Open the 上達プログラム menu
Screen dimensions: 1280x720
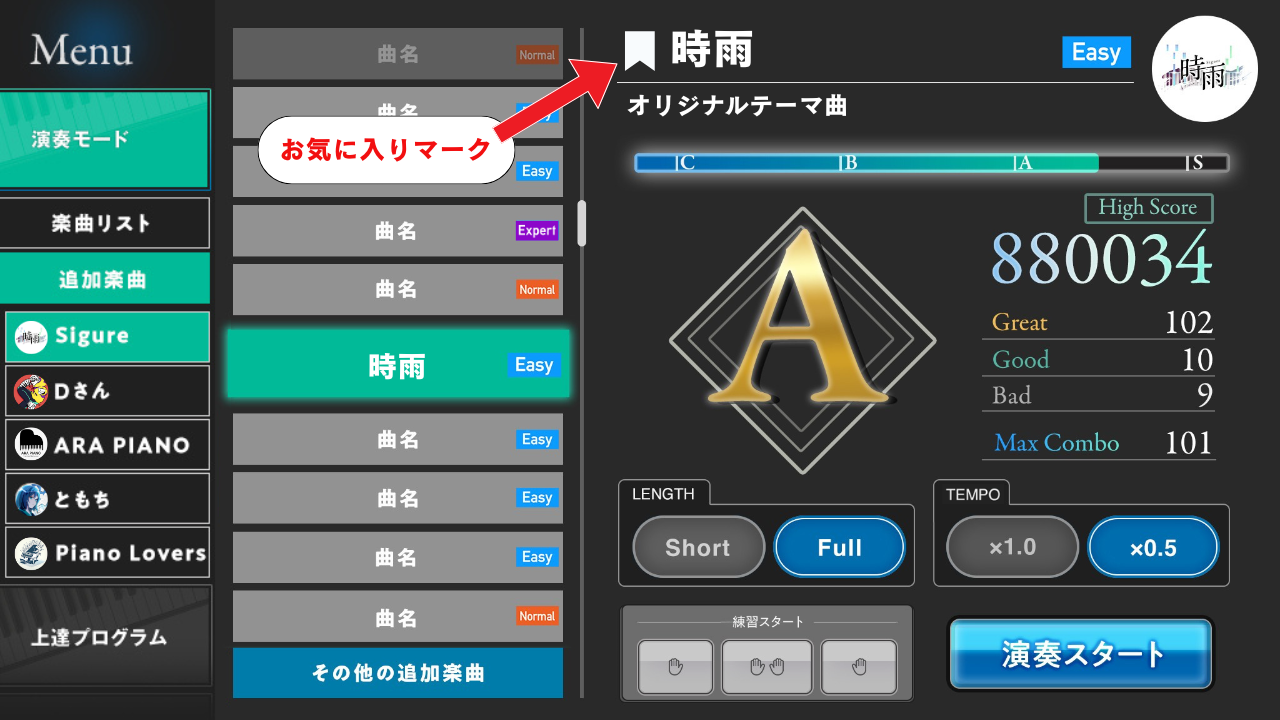[105, 636]
